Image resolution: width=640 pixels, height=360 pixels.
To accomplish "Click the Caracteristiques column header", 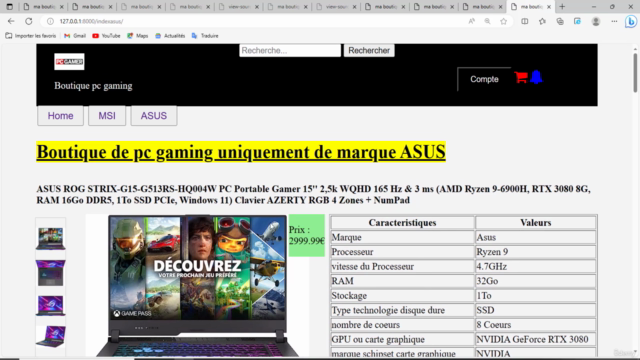I will [x=402, y=223].
